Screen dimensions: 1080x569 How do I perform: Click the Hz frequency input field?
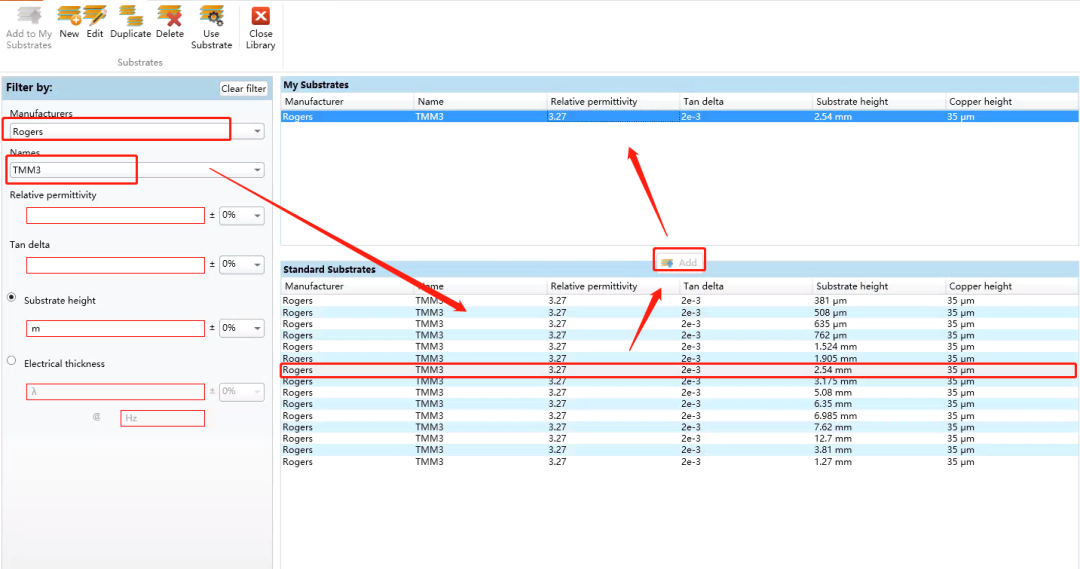pos(163,418)
